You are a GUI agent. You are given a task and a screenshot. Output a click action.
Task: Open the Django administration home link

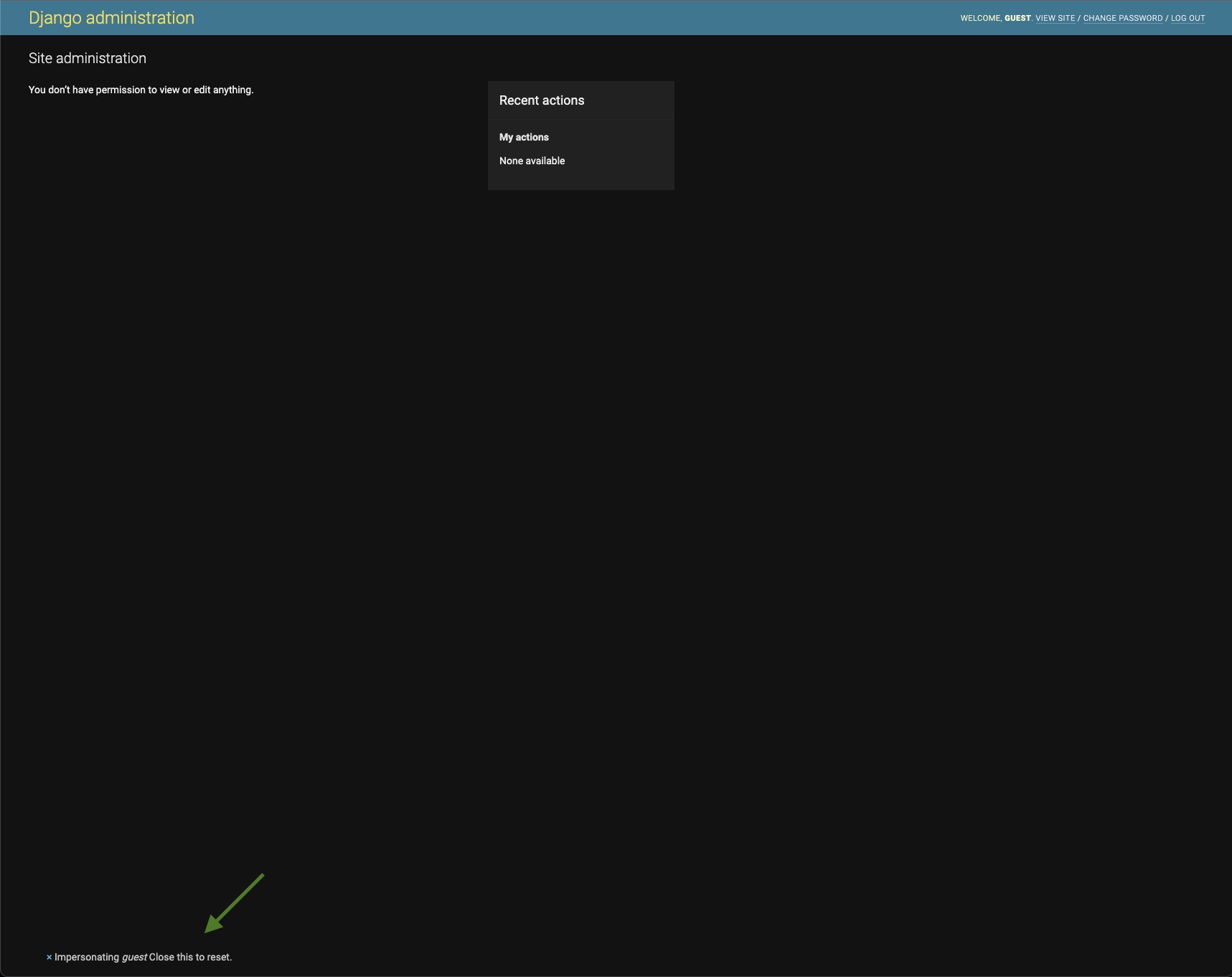[x=111, y=18]
